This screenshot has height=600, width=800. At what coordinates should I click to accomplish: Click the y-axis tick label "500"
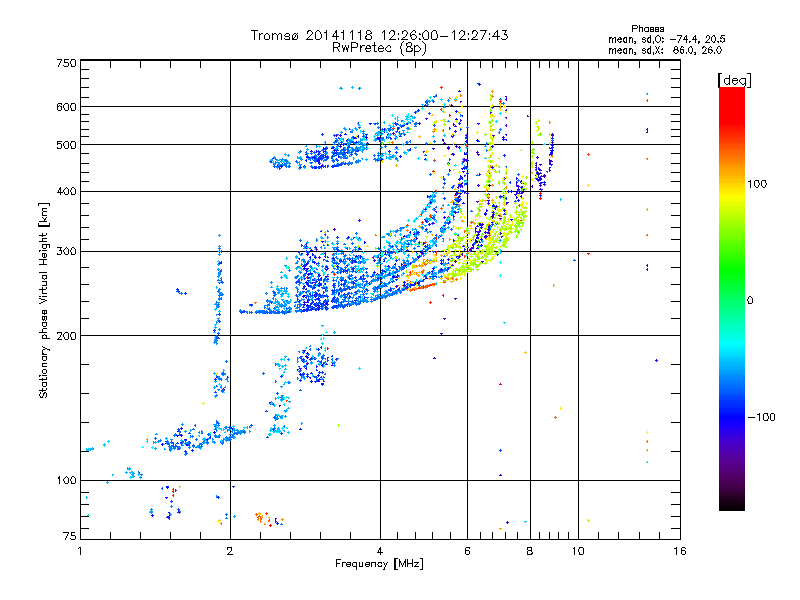pyautogui.click(x=66, y=145)
